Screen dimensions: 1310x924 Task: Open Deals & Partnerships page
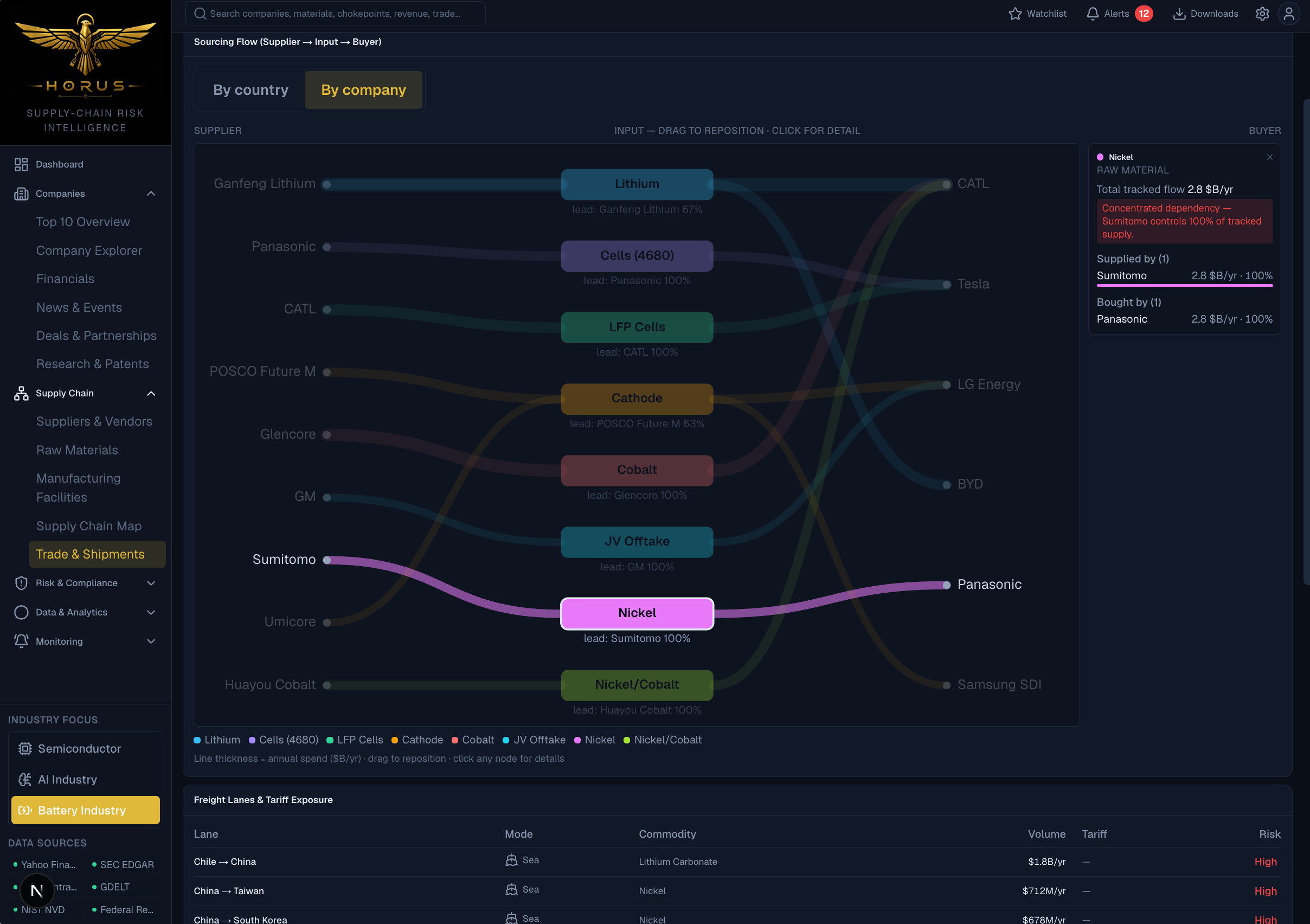tap(97, 336)
